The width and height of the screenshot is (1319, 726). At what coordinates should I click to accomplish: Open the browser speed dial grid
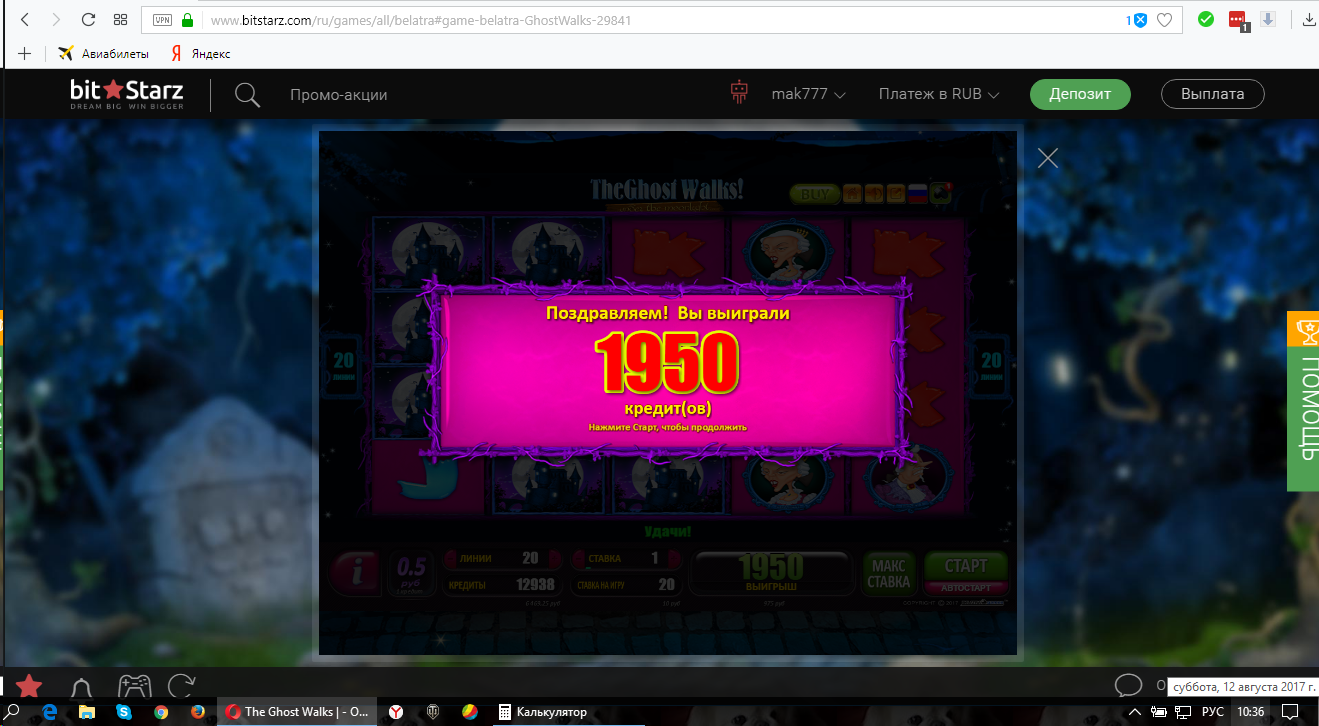click(x=120, y=20)
